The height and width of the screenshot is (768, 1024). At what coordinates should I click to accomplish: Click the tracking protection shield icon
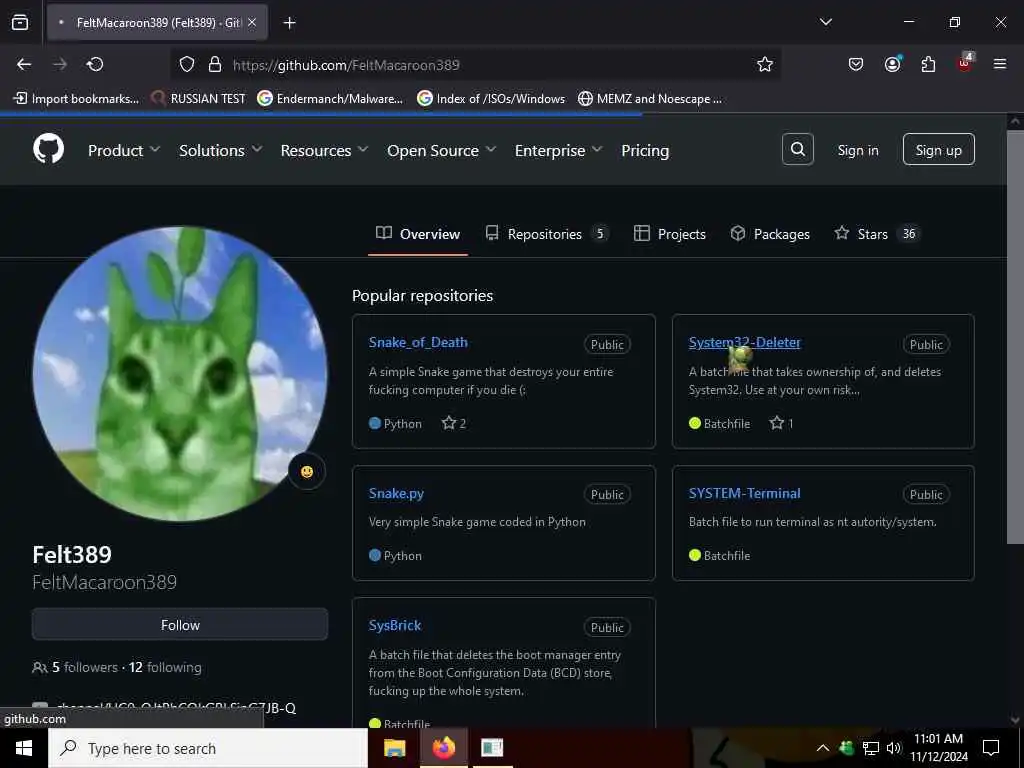point(187,64)
